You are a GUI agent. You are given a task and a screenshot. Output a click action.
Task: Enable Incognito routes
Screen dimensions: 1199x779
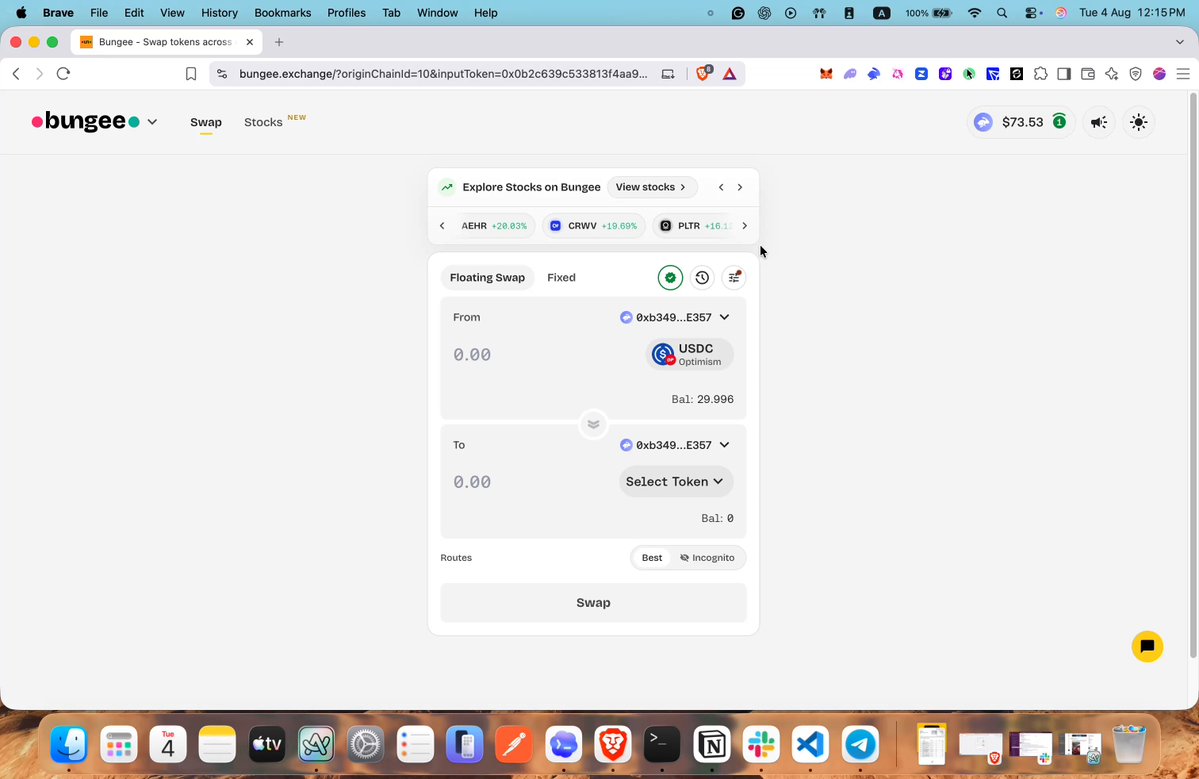pos(707,557)
